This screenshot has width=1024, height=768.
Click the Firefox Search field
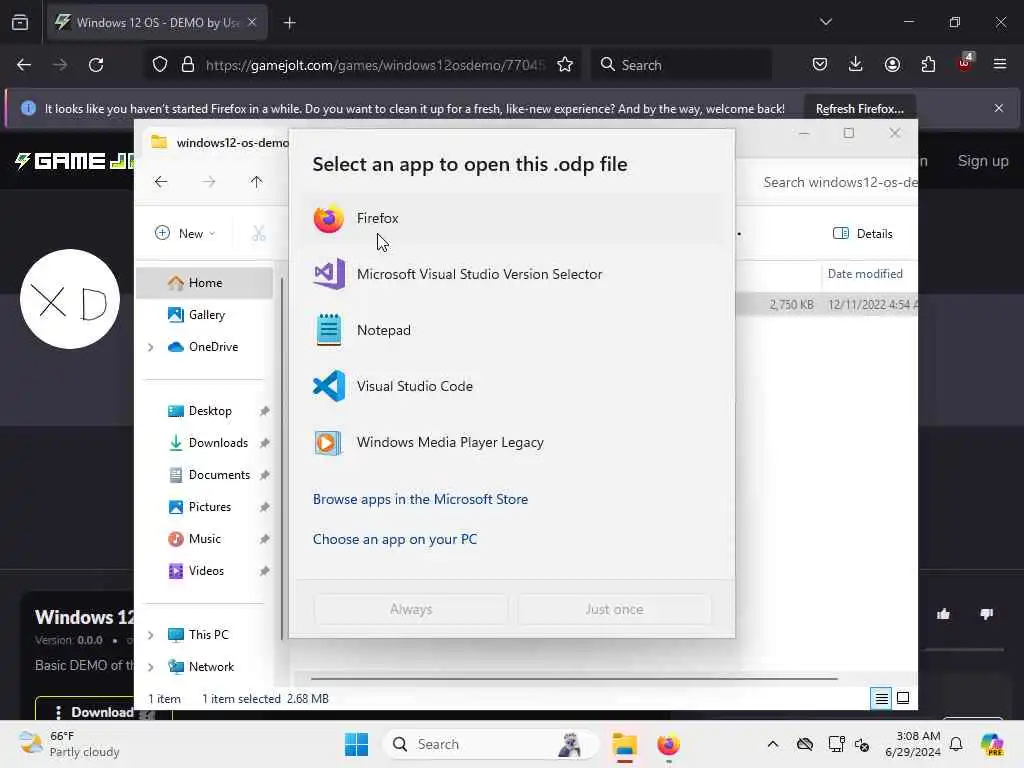(x=680, y=65)
